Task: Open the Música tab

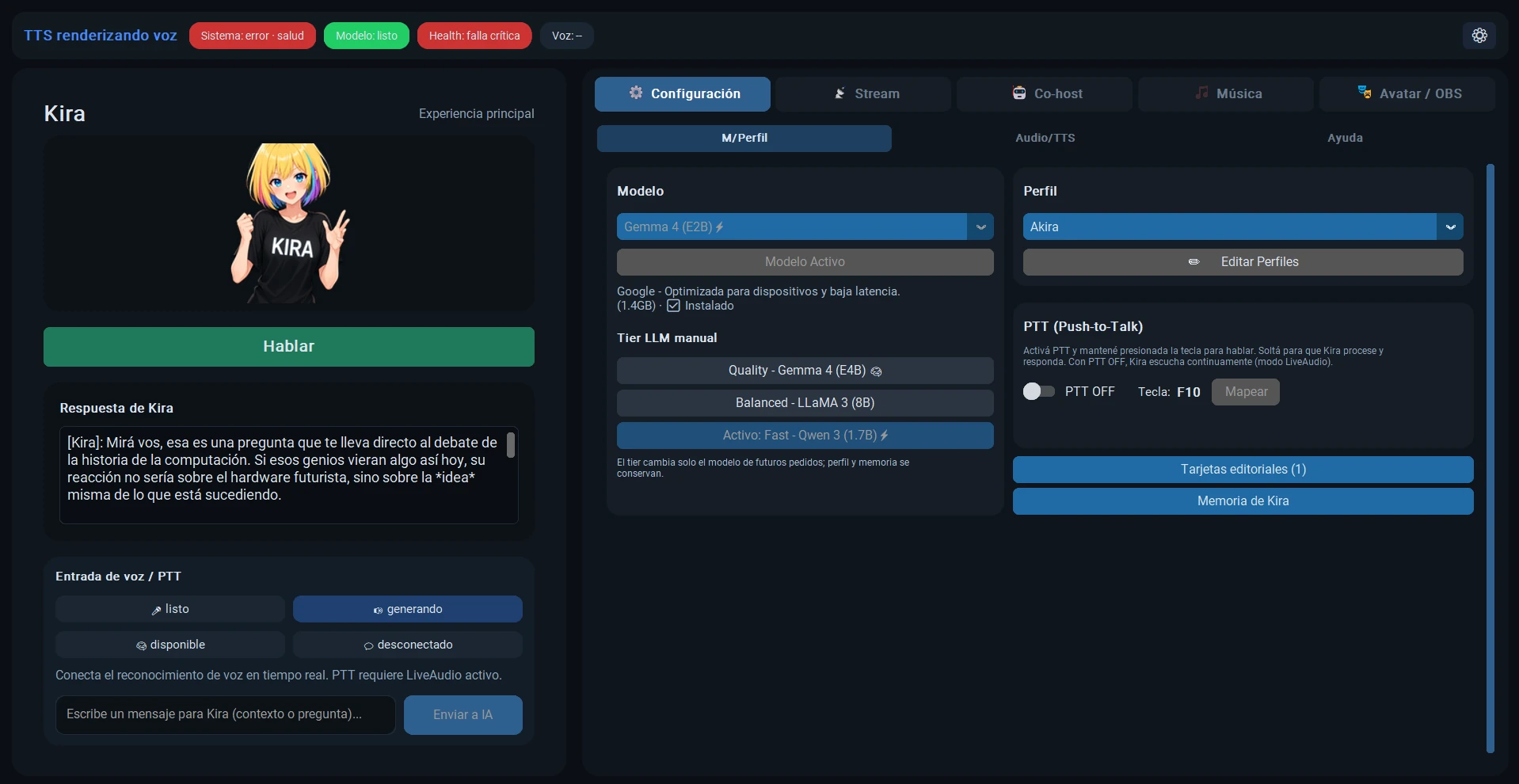Action: (1226, 93)
